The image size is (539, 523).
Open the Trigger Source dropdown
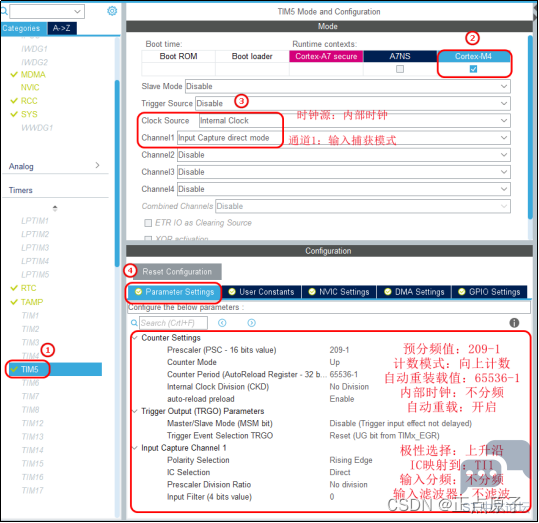353,103
